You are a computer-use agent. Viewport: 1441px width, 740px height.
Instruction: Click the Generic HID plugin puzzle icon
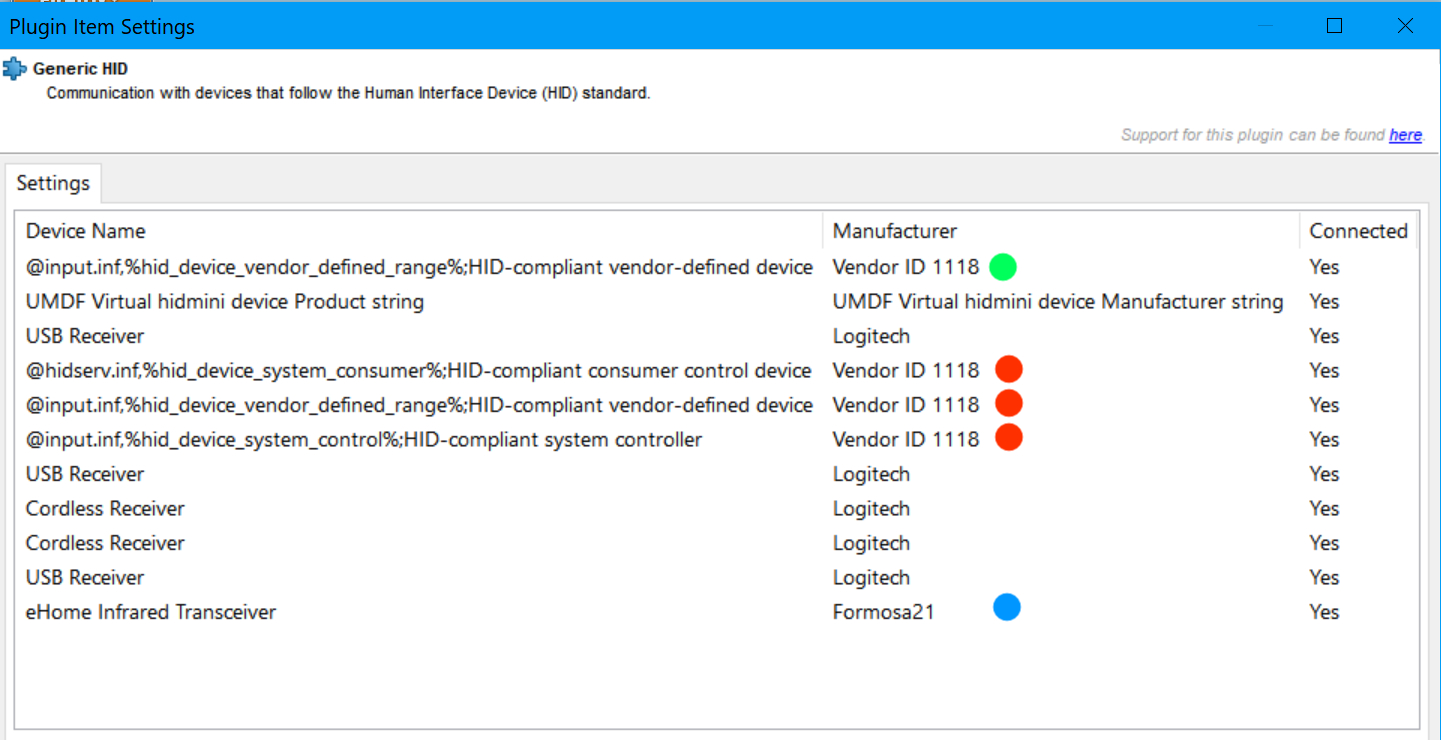pos(14,69)
